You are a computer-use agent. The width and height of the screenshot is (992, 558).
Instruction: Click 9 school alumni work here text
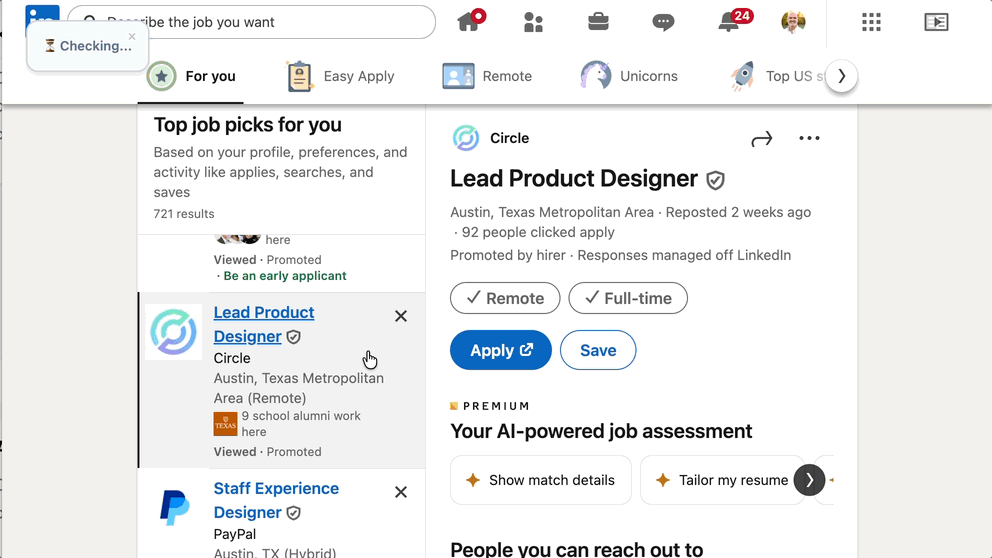click(x=301, y=424)
